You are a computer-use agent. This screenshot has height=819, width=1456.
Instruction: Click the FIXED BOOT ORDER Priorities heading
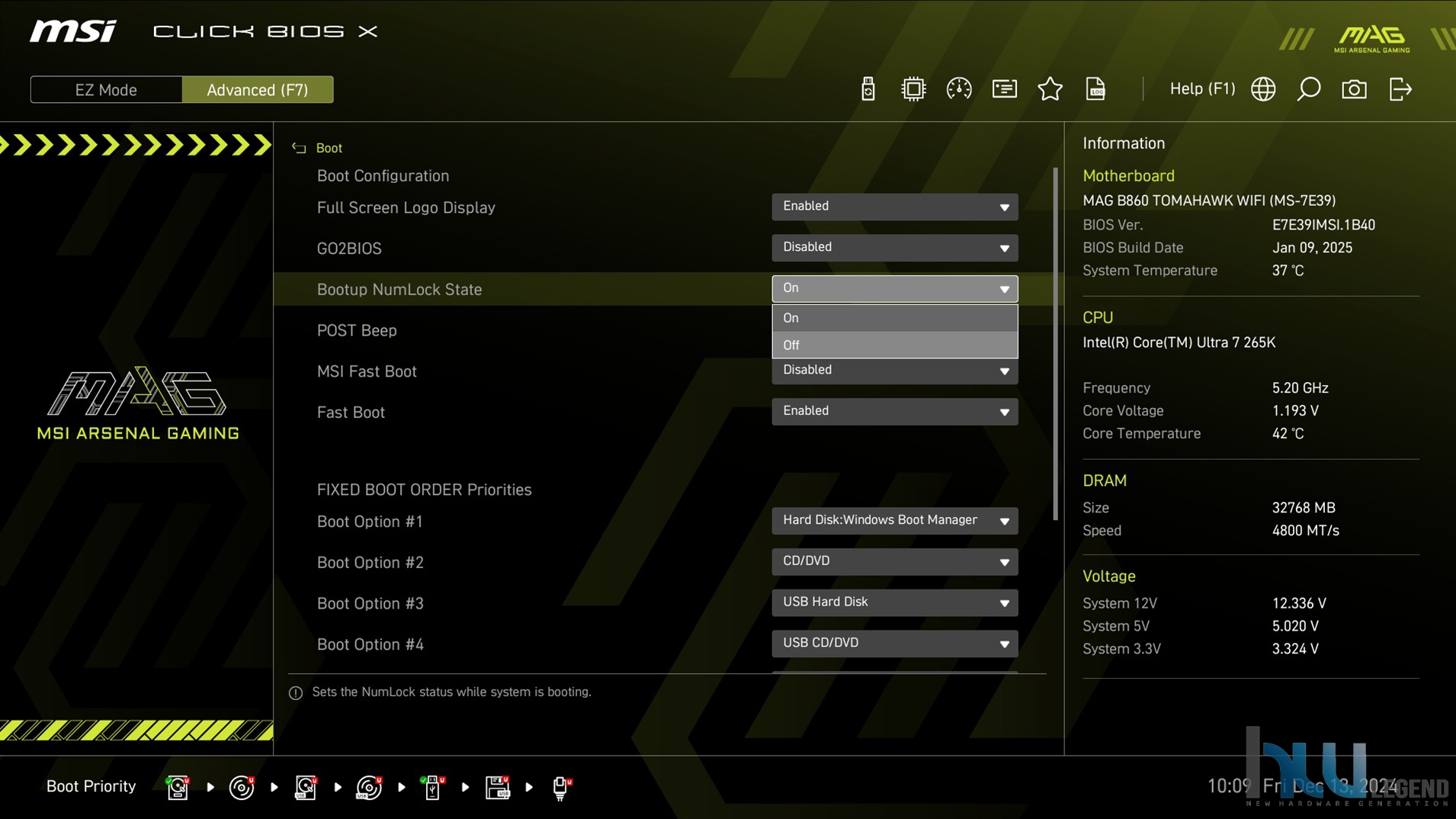pyautogui.click(x=424, y=490)
